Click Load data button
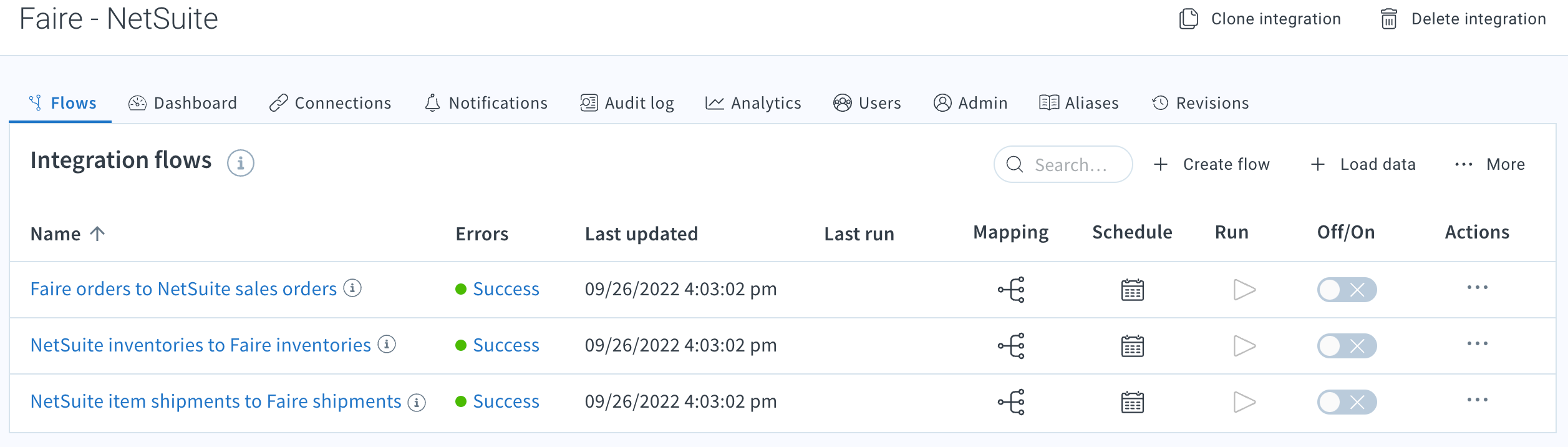The image size is (1568, 447). (1363, 164)
